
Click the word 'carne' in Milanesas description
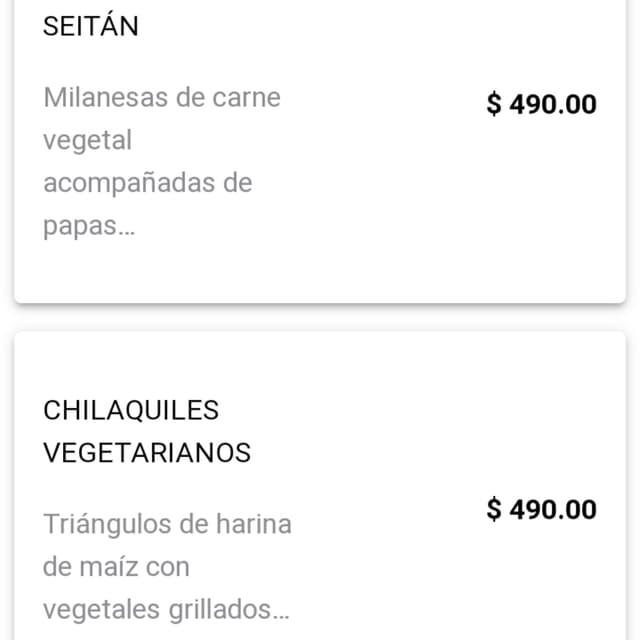[247, 98]
